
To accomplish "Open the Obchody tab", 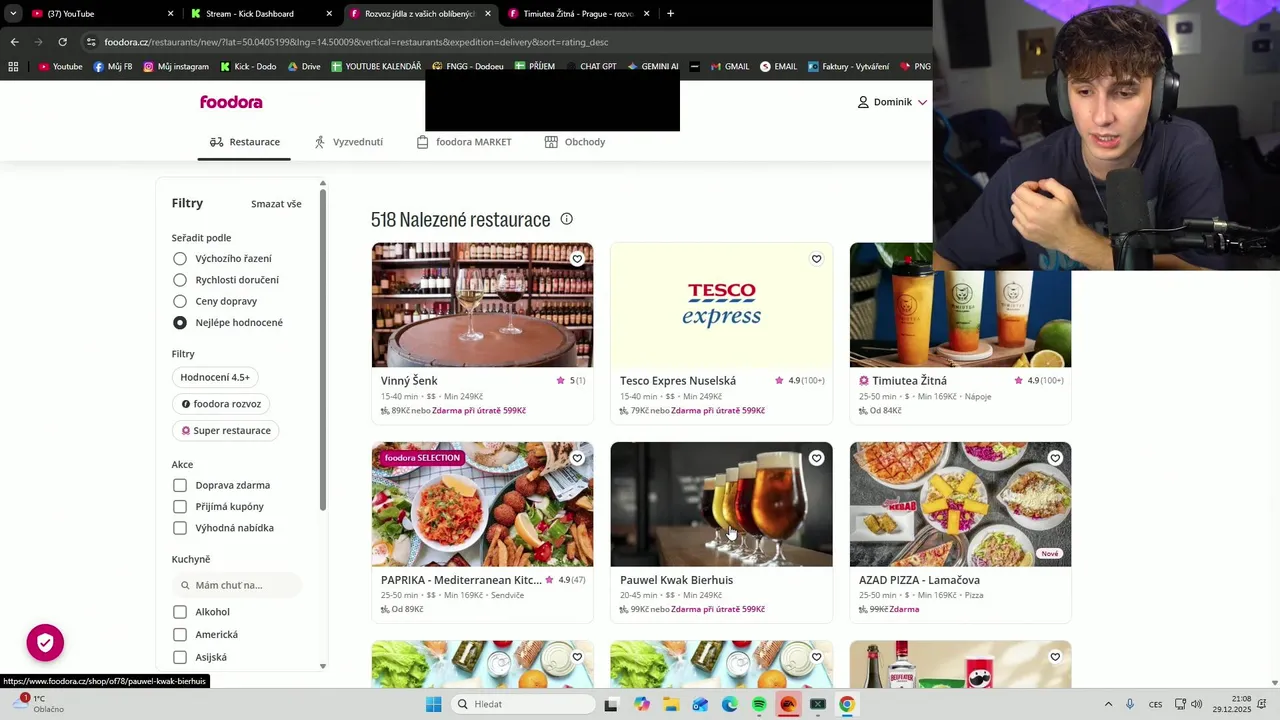I will (x=575, y=142).
